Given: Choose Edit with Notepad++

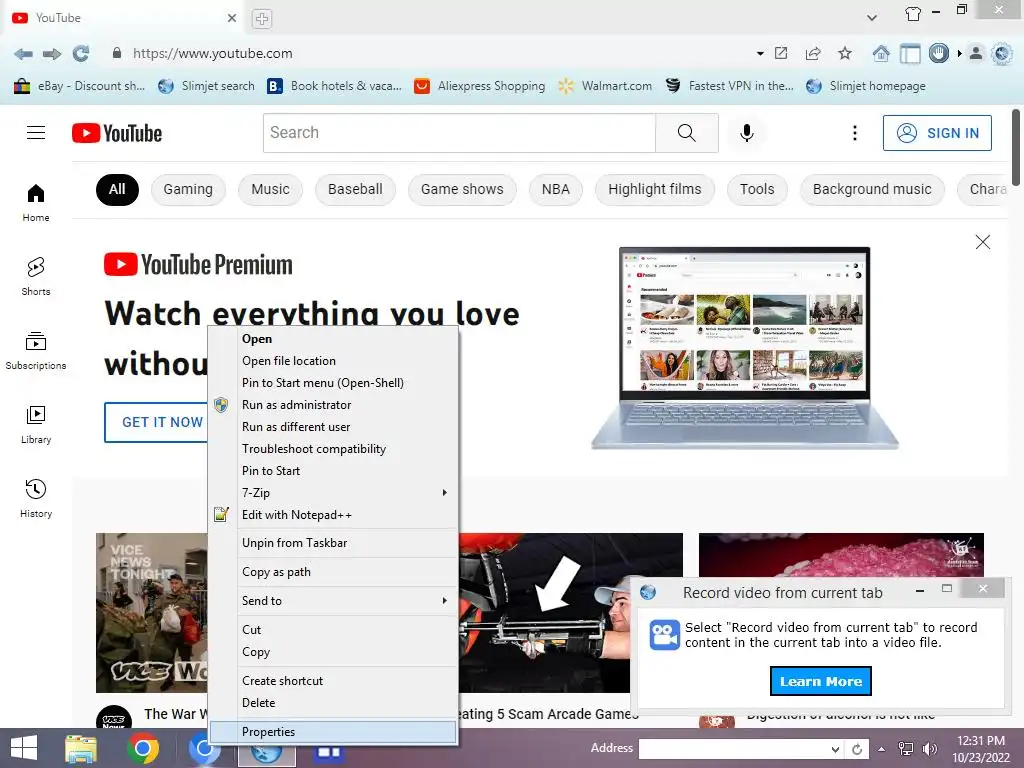Looking at the screenshot, I should click(334, 515).
